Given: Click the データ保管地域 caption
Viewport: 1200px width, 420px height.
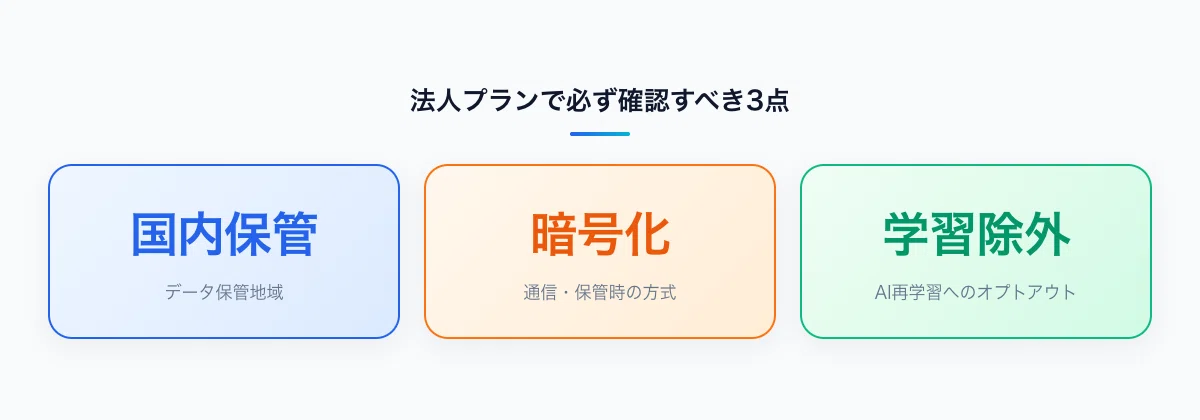Looking at the screenshot, I should 224,293.
